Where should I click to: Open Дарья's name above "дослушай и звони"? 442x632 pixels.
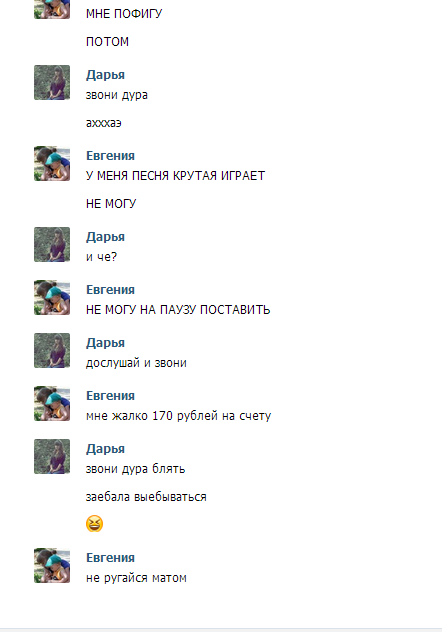click(x=105, y=343)
